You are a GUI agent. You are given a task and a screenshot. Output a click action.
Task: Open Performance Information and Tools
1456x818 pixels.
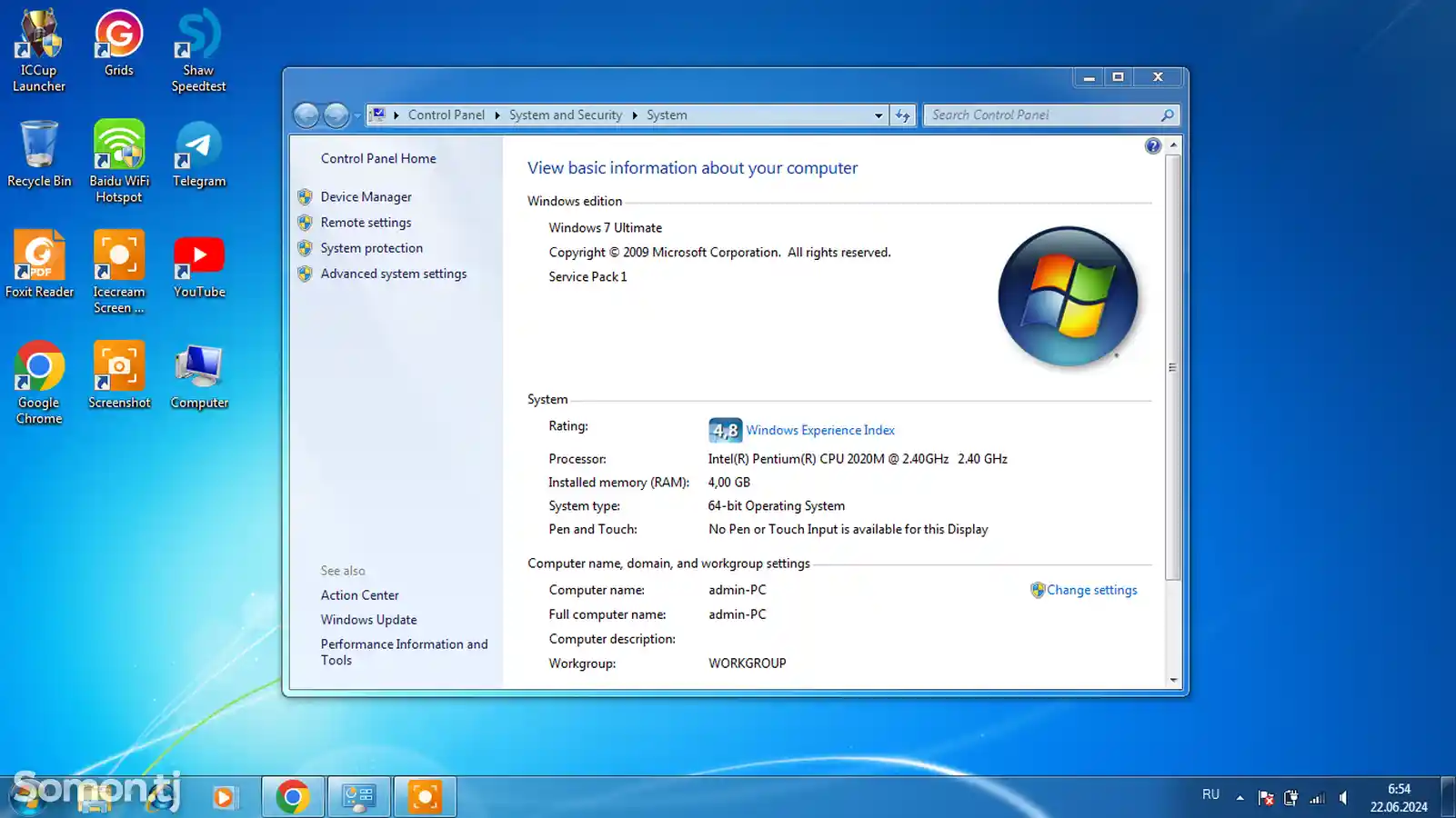(x=404, y=653)
